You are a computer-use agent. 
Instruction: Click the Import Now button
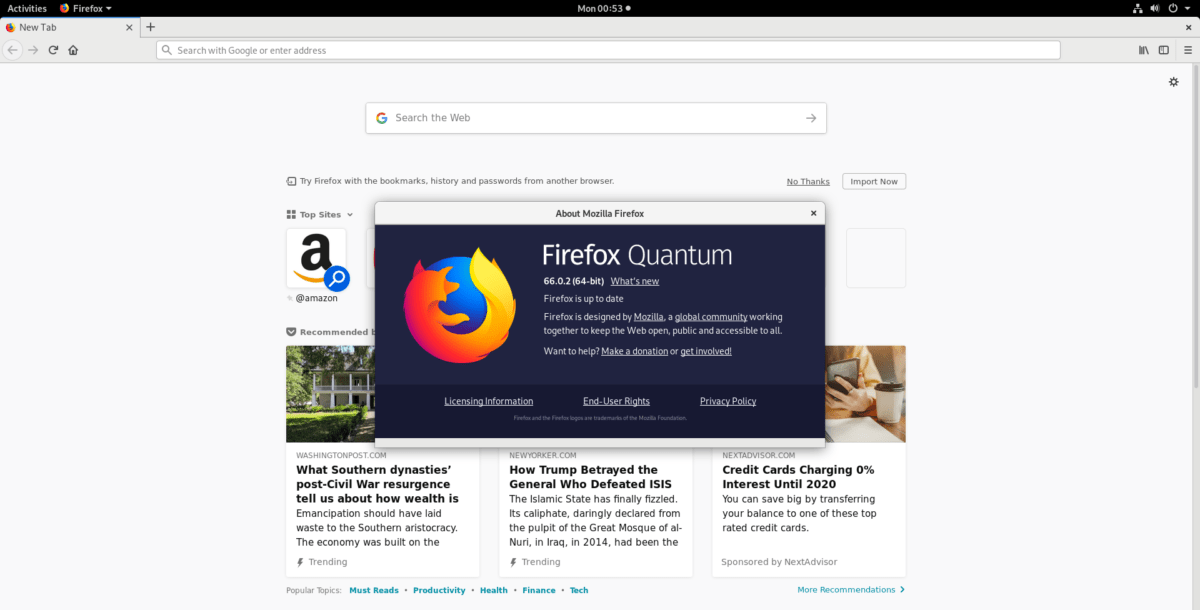tap(874, 181)
